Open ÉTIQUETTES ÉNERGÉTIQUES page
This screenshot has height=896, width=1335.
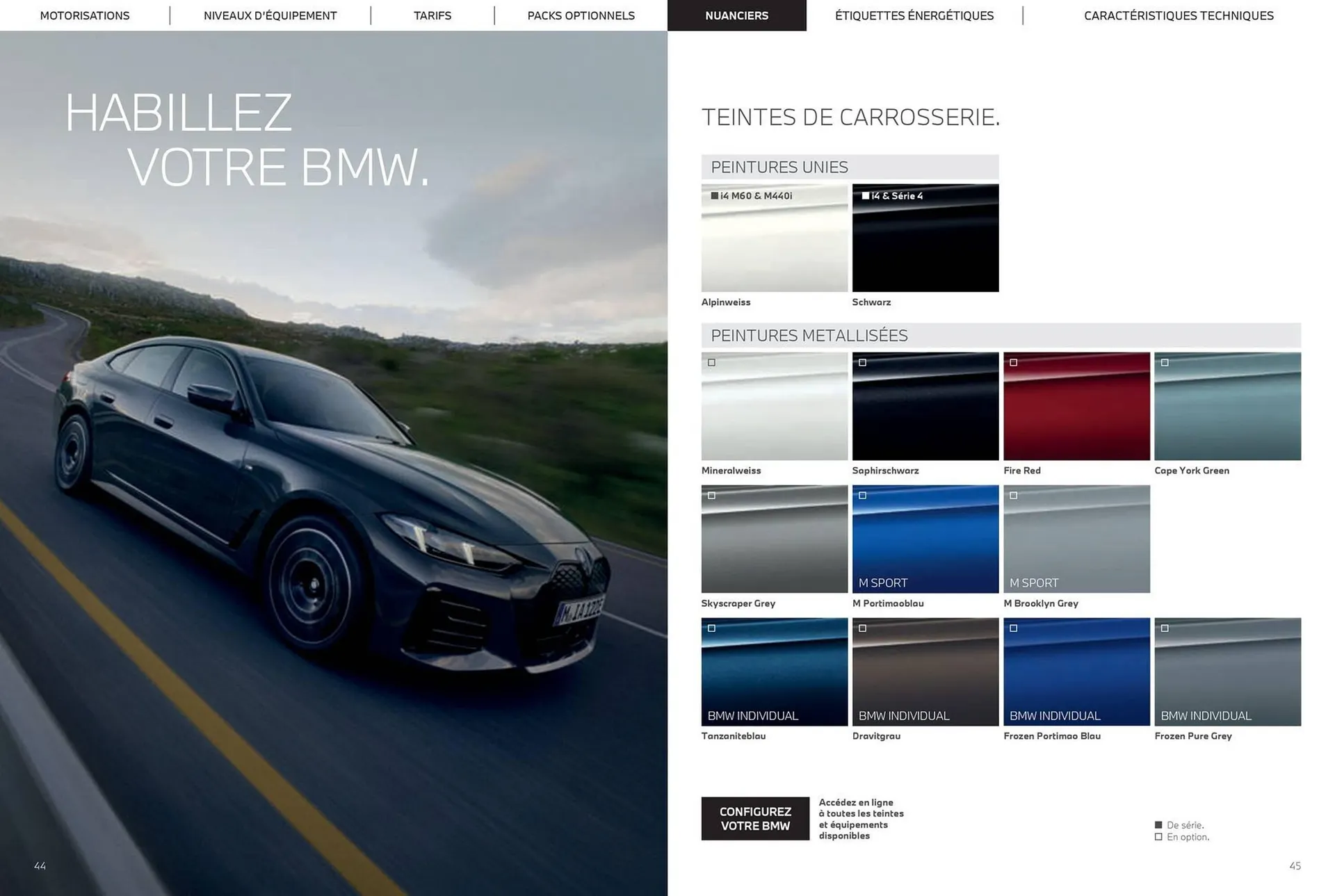pos(914,15)
